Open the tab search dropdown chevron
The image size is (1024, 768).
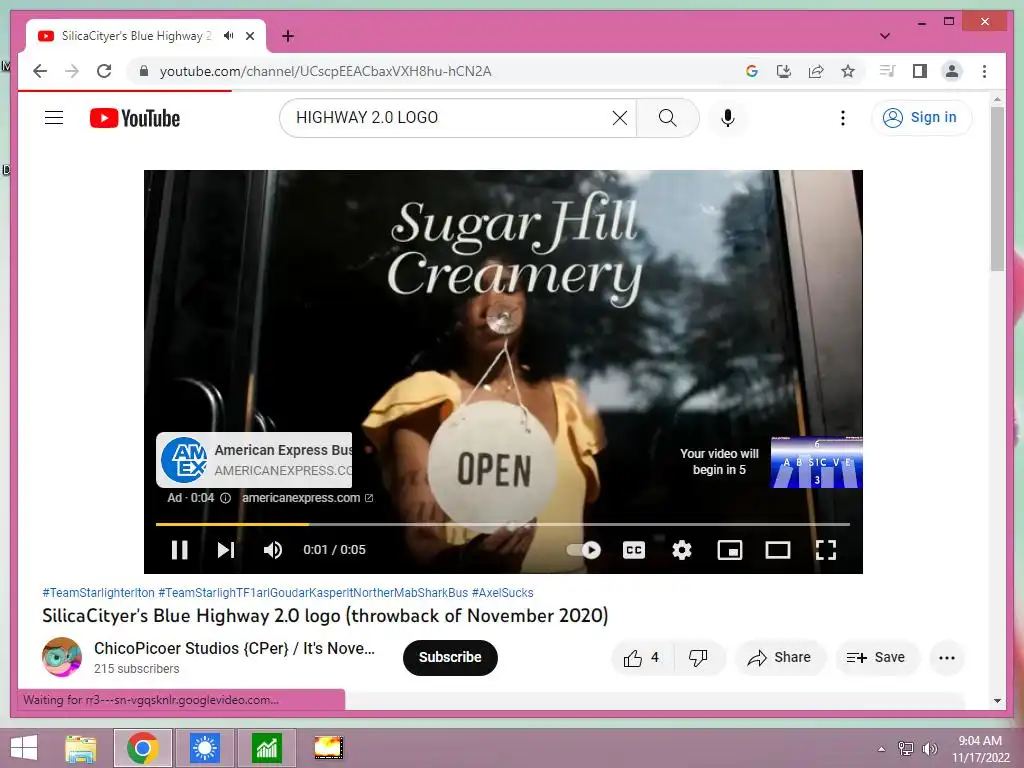point(885,36)
